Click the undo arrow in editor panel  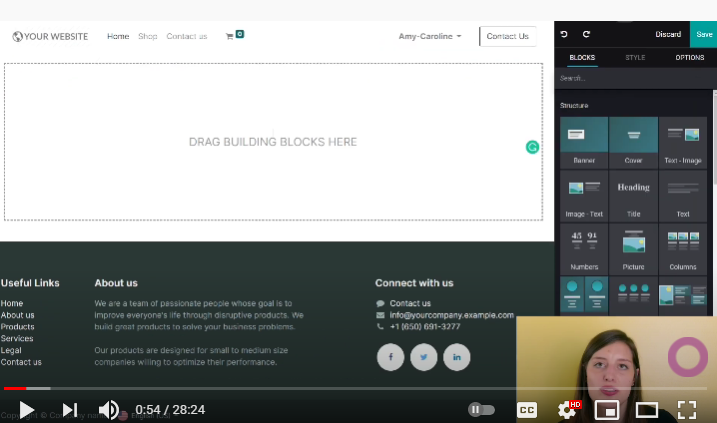point(564,34)
